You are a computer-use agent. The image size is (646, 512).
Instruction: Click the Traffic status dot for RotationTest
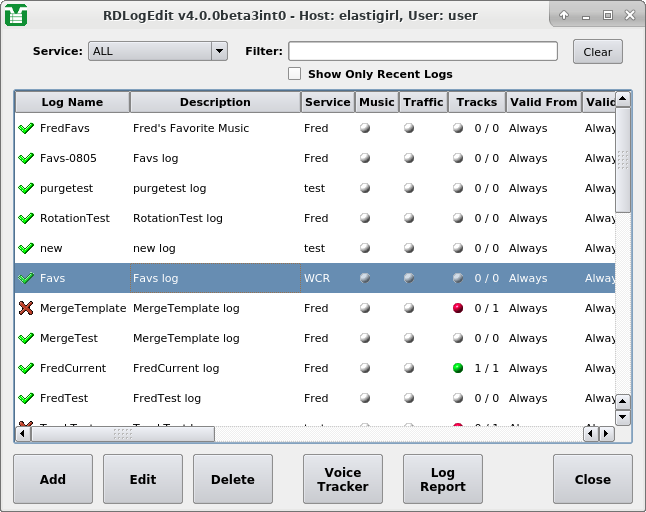(409, 218)
